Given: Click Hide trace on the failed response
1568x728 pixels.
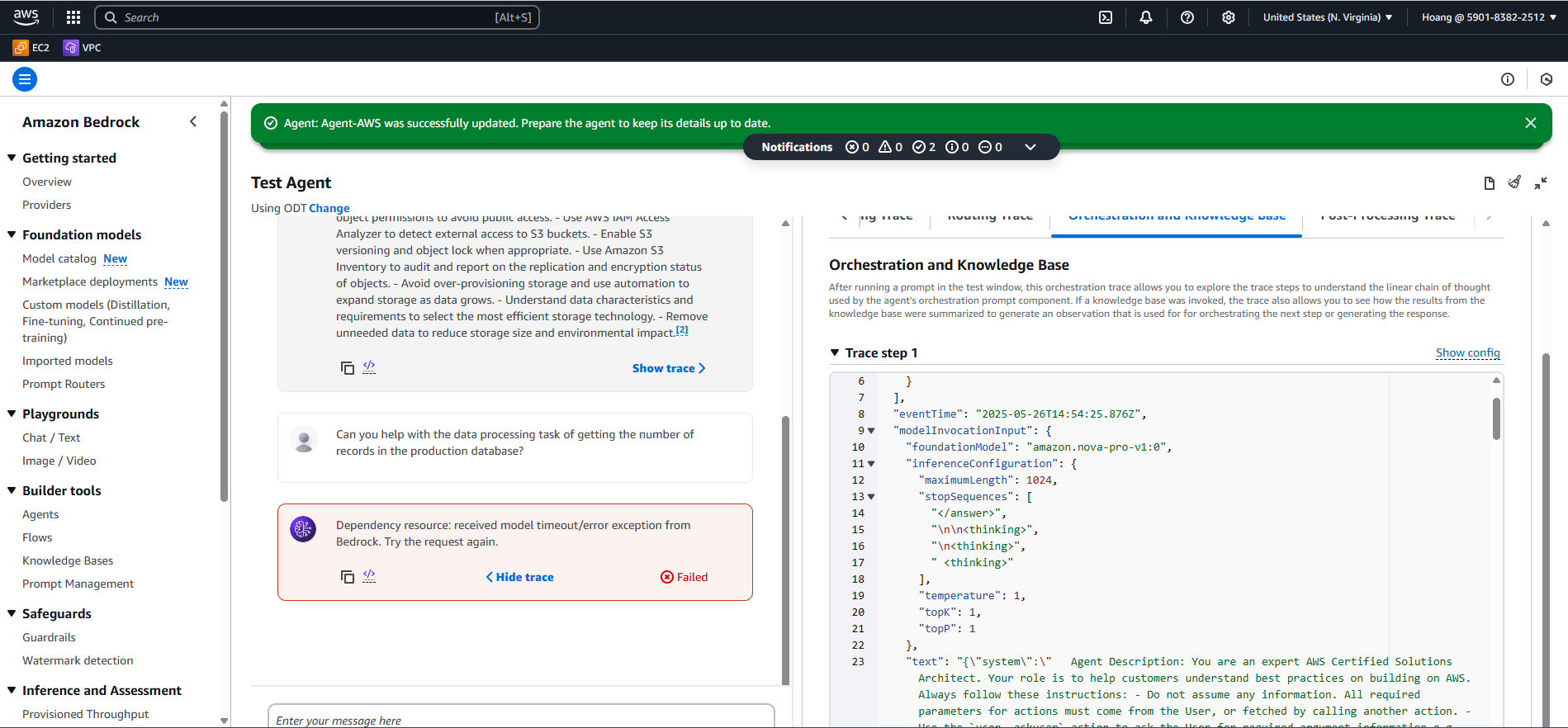Looking at the screenshot, I should tap(519, 577).
